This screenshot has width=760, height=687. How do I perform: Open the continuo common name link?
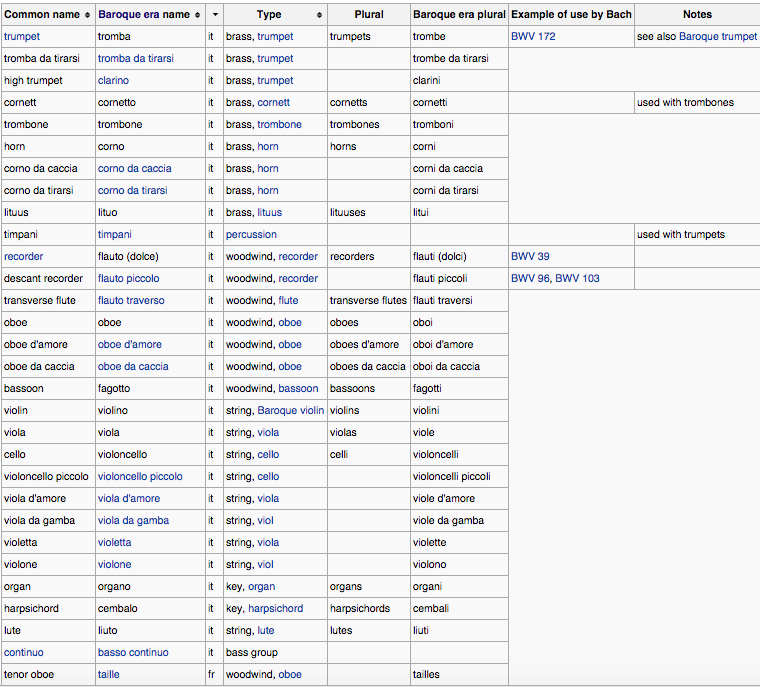tap(23, 653)
